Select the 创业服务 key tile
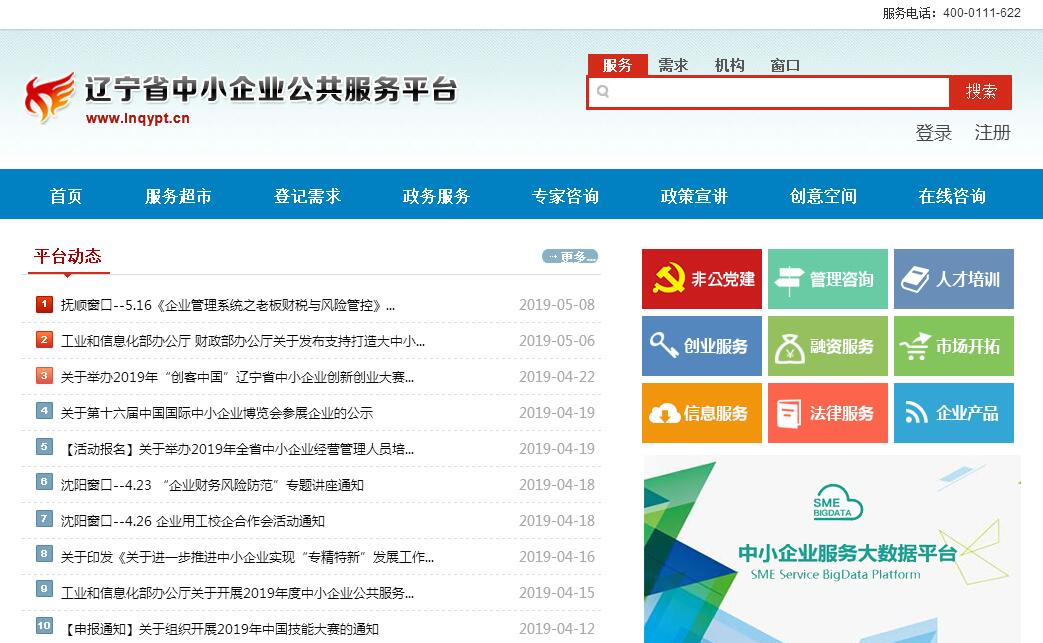1043x643 pixels. click(x=702, y=346)
